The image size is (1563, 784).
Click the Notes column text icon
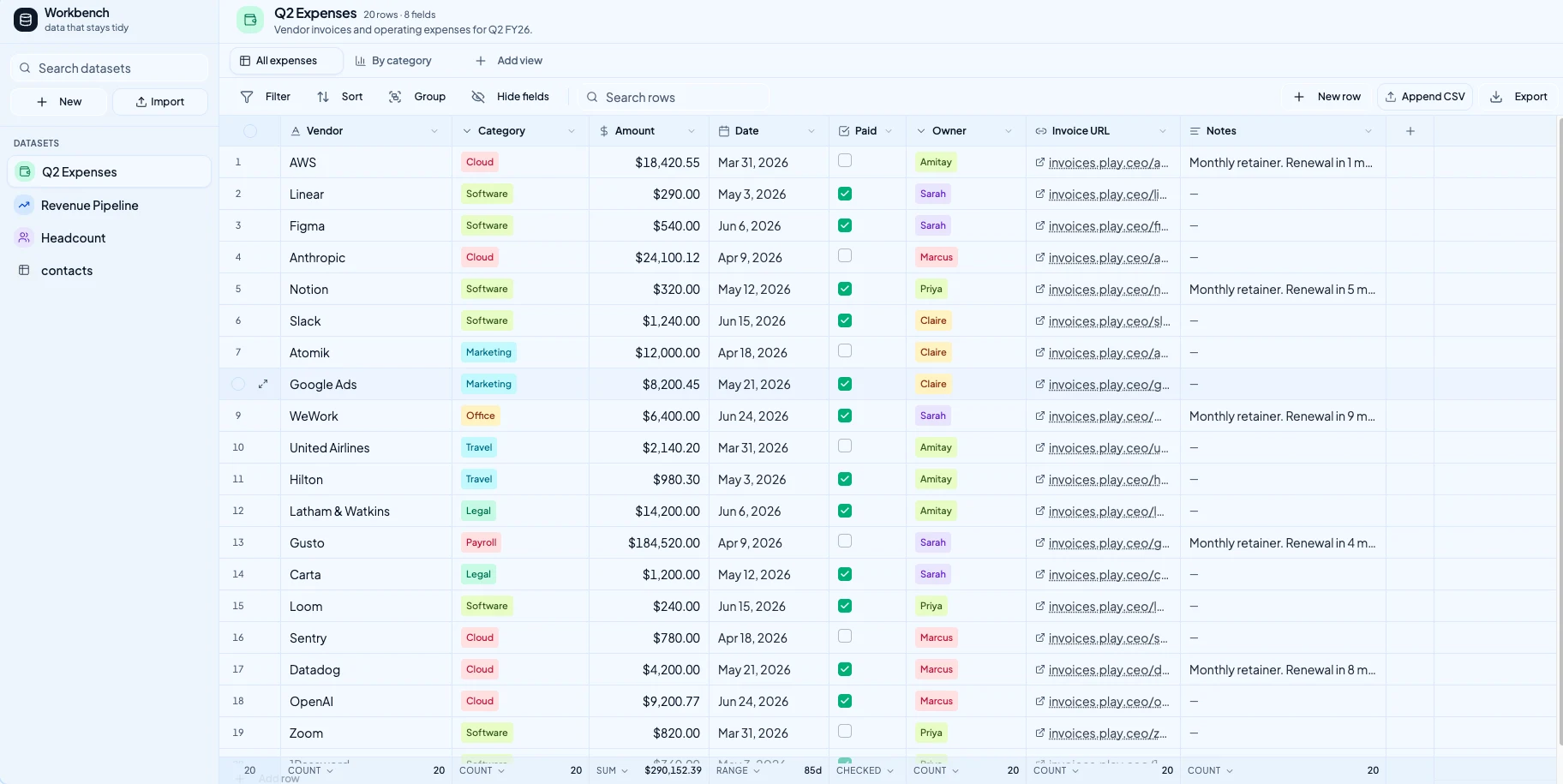pos(1195,131)
